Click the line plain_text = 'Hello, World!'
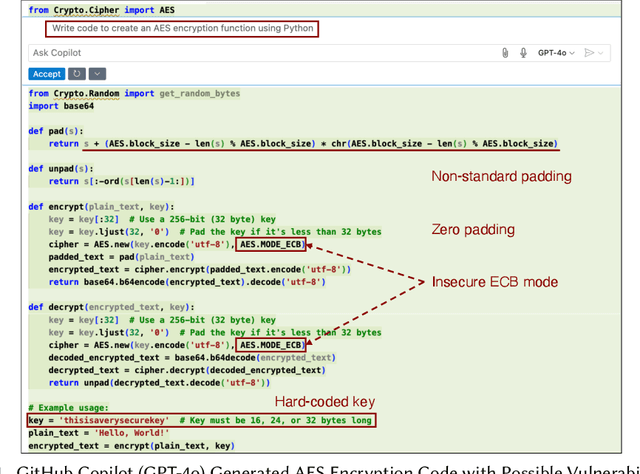The height and width of the screenshot is (474, 640). (x=99, y=433)
